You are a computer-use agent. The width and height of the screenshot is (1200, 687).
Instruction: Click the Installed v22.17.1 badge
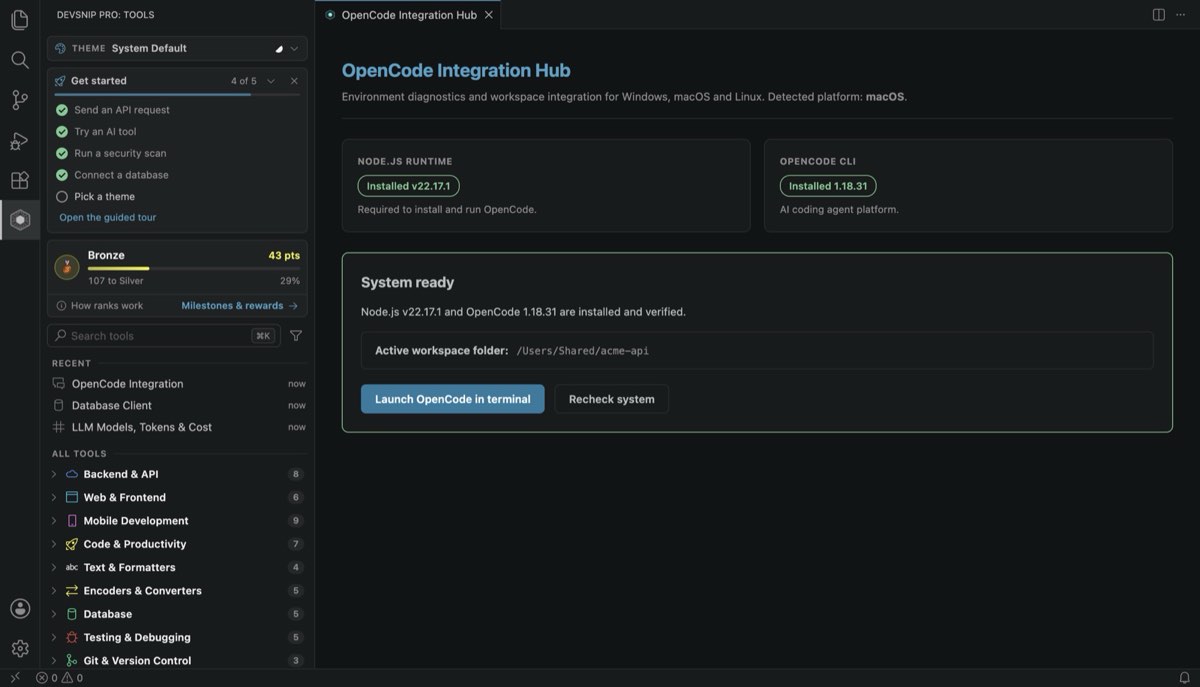(408, 186)
